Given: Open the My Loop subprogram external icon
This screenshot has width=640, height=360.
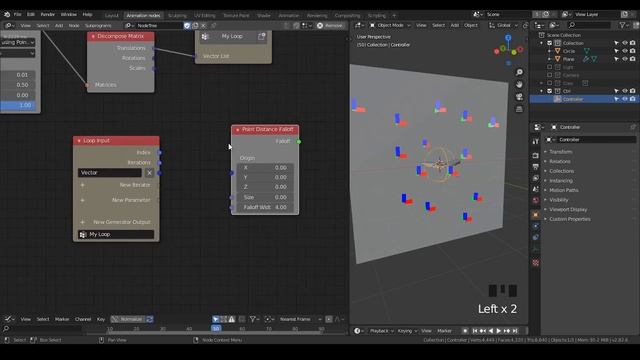Looking at the screenshot, I should pos(262,37).
